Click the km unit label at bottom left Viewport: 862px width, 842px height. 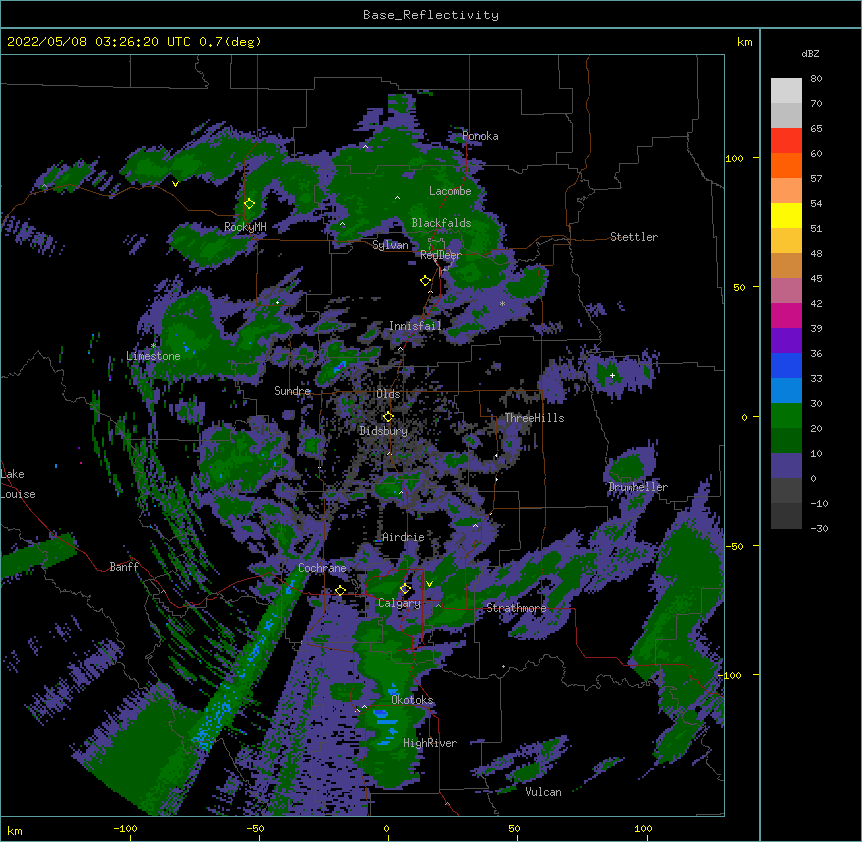(14, 830)
